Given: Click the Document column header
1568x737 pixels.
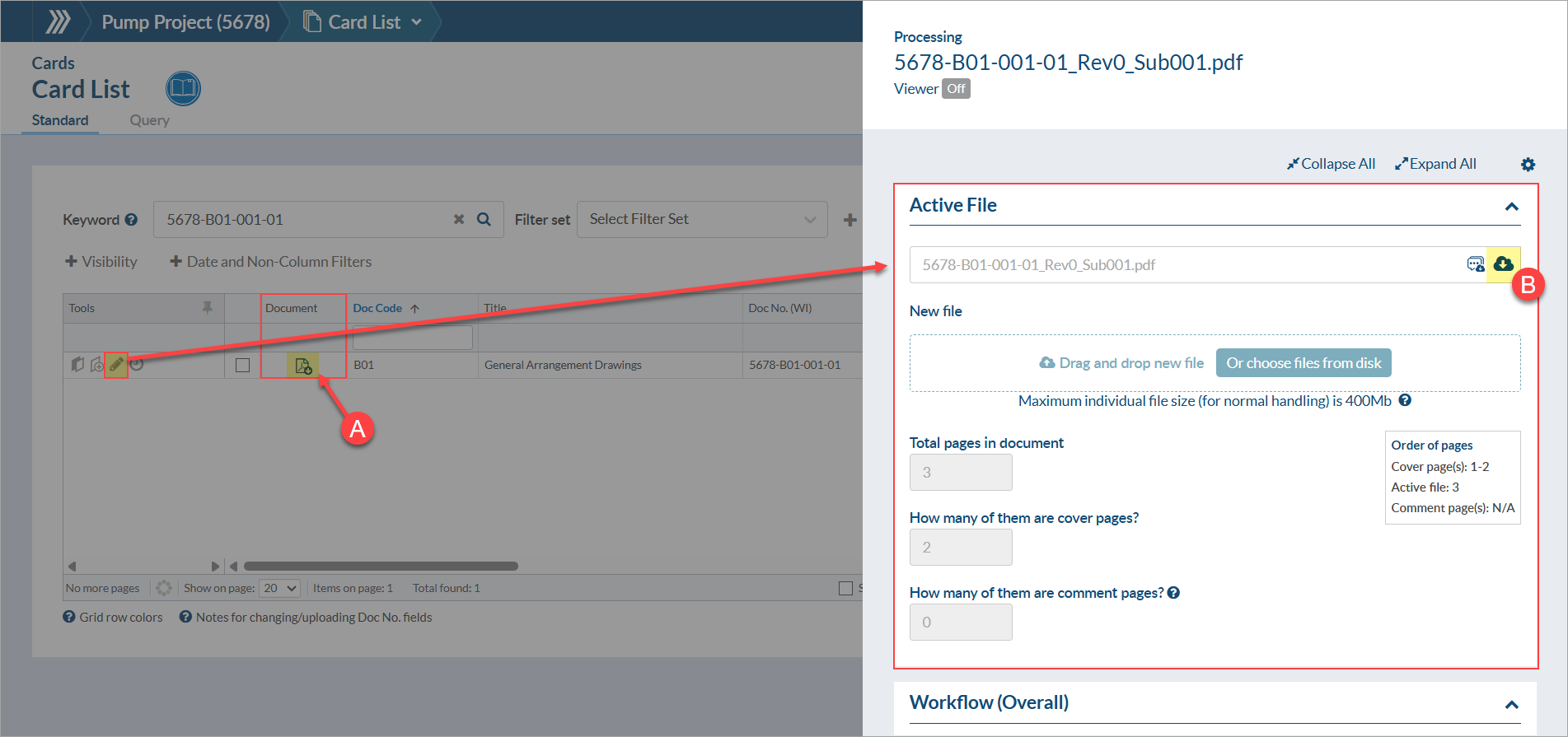Looking at the screenshot, I should (x=291, y=308).
